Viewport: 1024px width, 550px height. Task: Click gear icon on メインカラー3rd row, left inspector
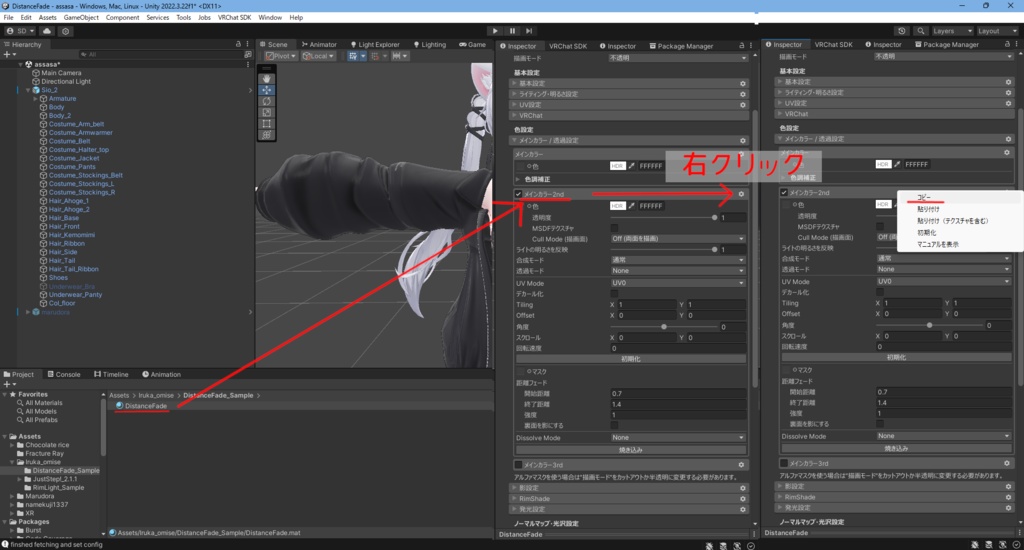pos(741,465)
